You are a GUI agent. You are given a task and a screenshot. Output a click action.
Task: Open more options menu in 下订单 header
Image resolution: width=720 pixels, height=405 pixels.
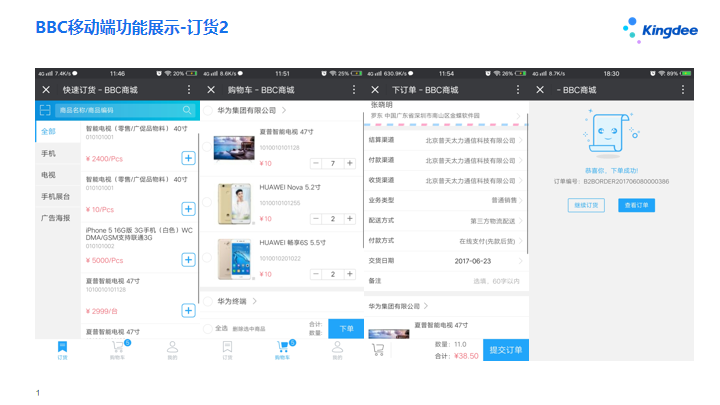pos(518,90)
